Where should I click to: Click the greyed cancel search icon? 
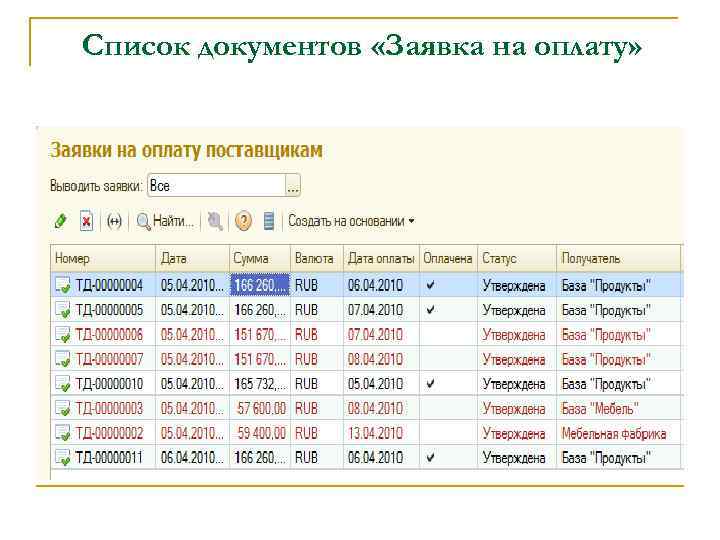tap(215, 221)
